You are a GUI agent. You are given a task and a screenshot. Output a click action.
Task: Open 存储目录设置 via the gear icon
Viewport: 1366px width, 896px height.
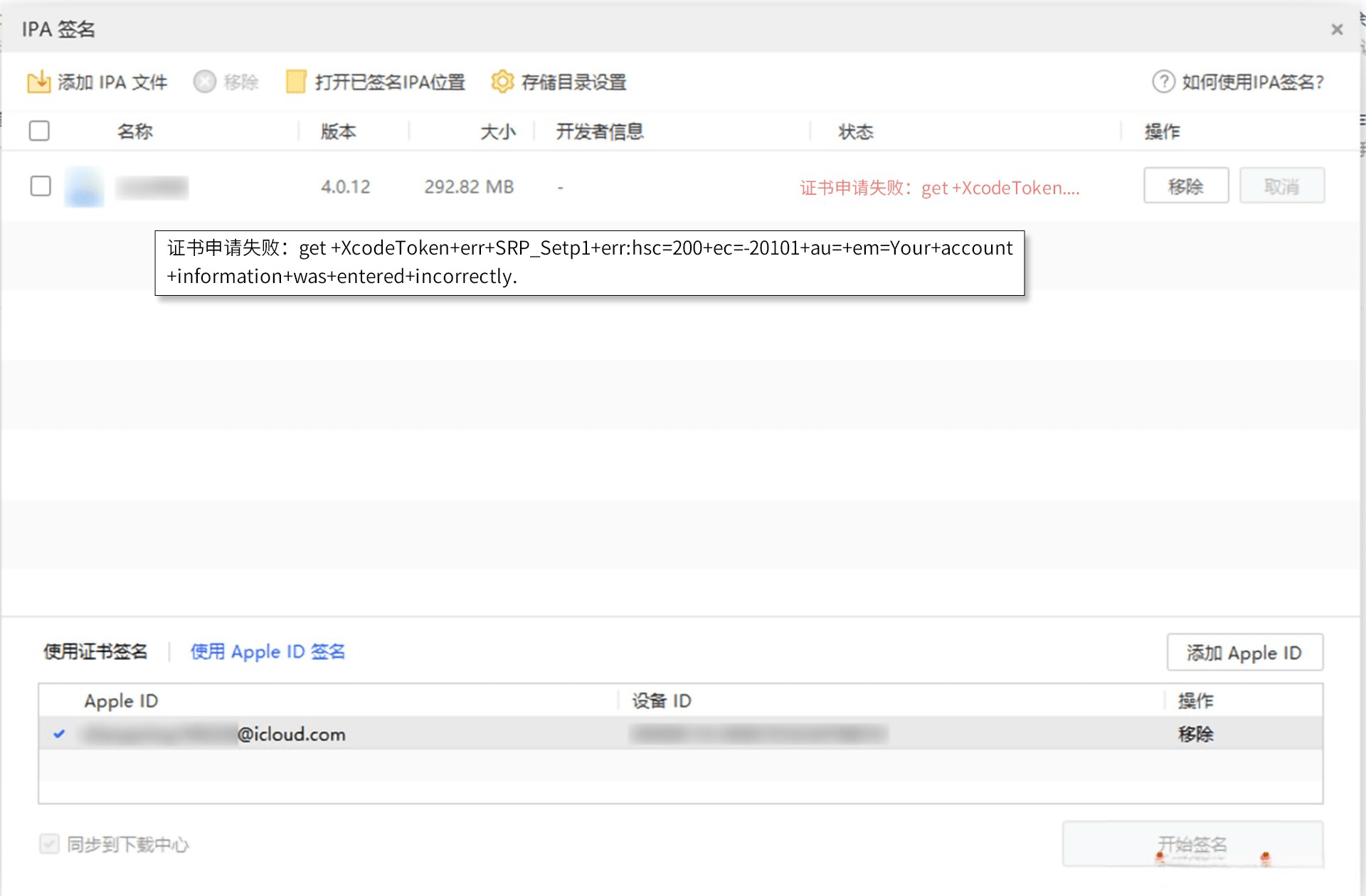(502, 81)
